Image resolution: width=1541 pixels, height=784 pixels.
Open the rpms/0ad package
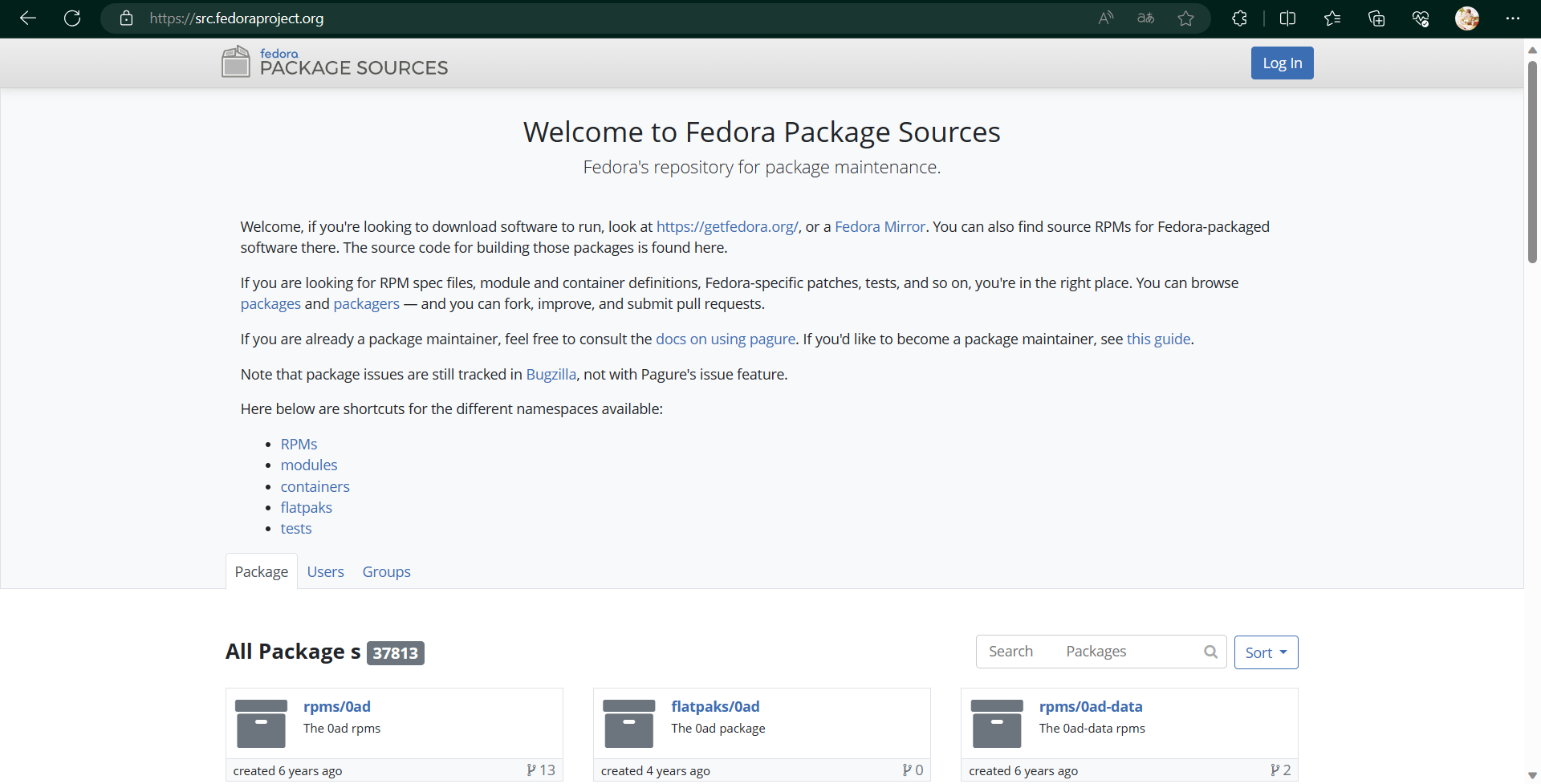[337, 707]
